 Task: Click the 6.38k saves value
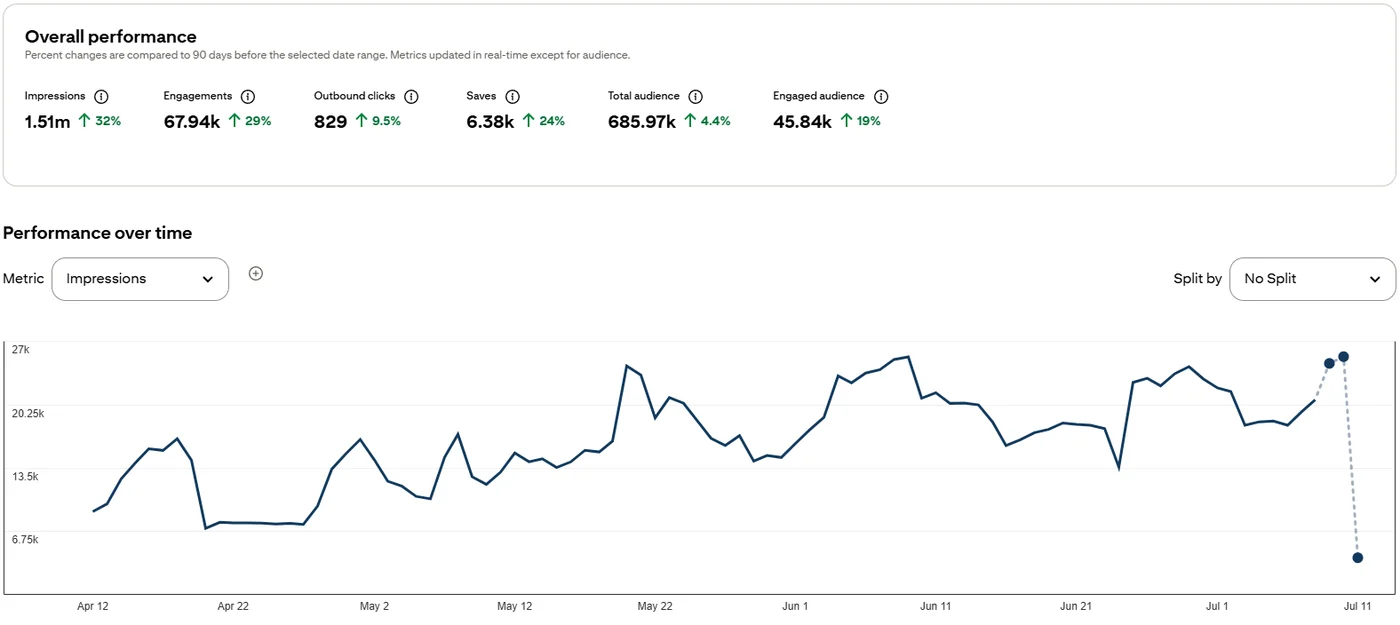click(490, 122)
